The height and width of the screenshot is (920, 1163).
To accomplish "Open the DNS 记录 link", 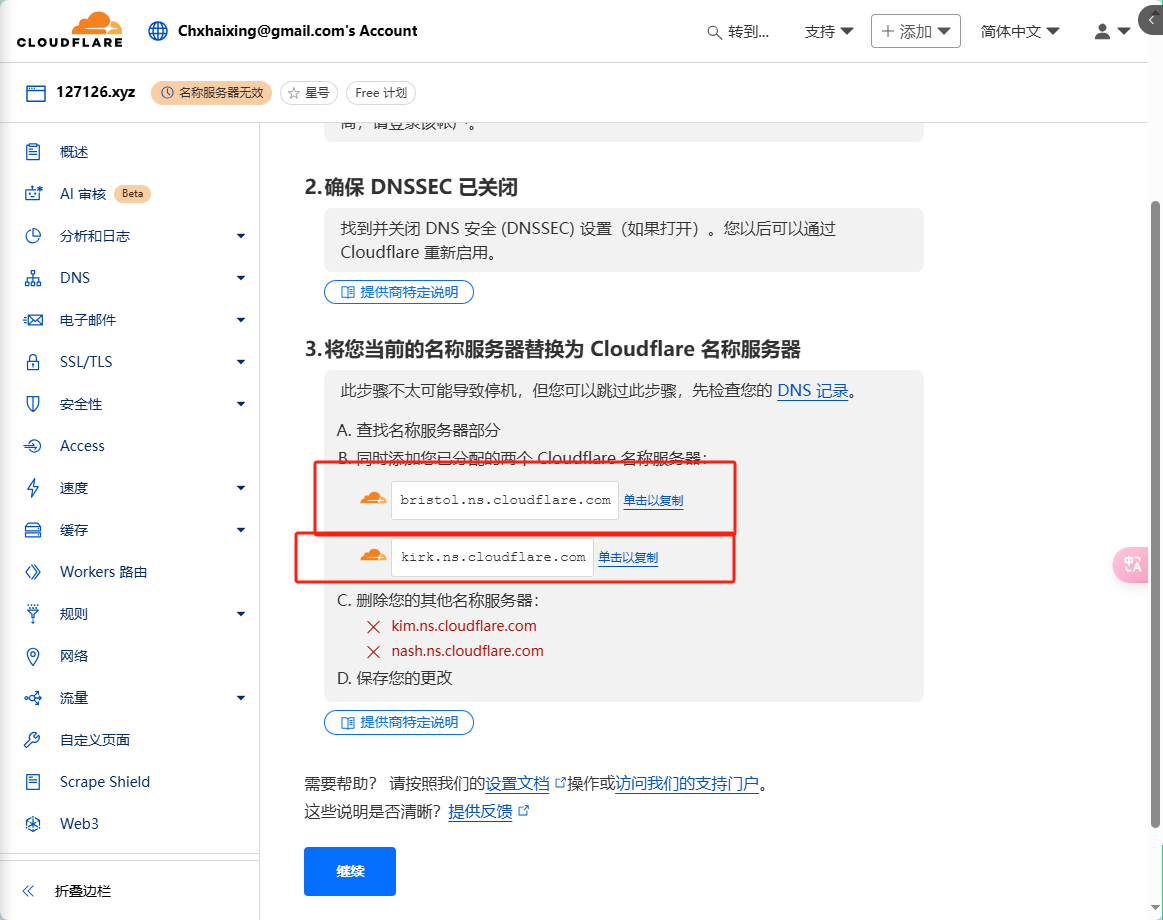I will (x=813, y=391).
